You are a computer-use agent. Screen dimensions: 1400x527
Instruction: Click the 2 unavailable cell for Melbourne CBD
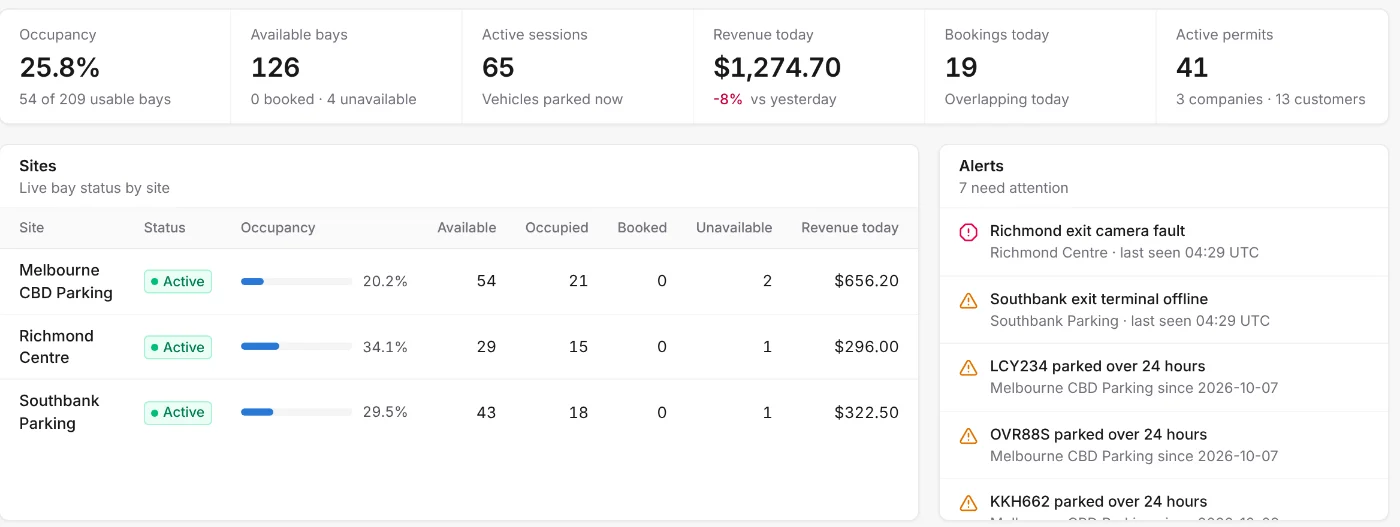click(767, 281)
